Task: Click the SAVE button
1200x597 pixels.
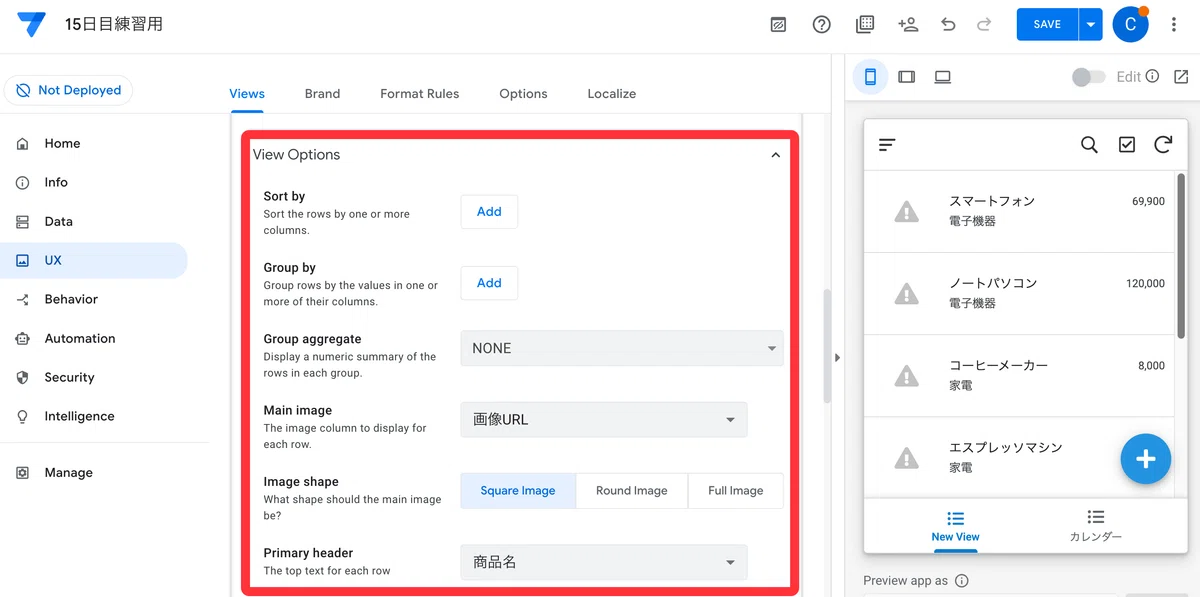Action: click(1047, 25)
